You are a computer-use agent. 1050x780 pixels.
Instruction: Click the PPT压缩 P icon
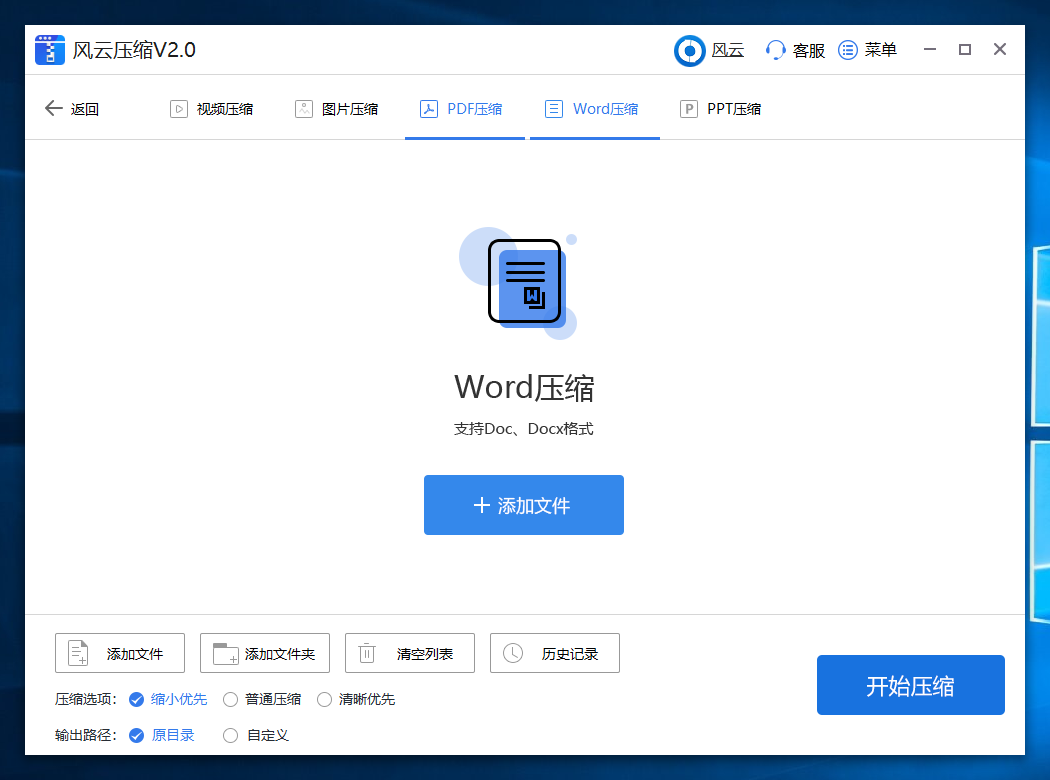click(688, 109)
